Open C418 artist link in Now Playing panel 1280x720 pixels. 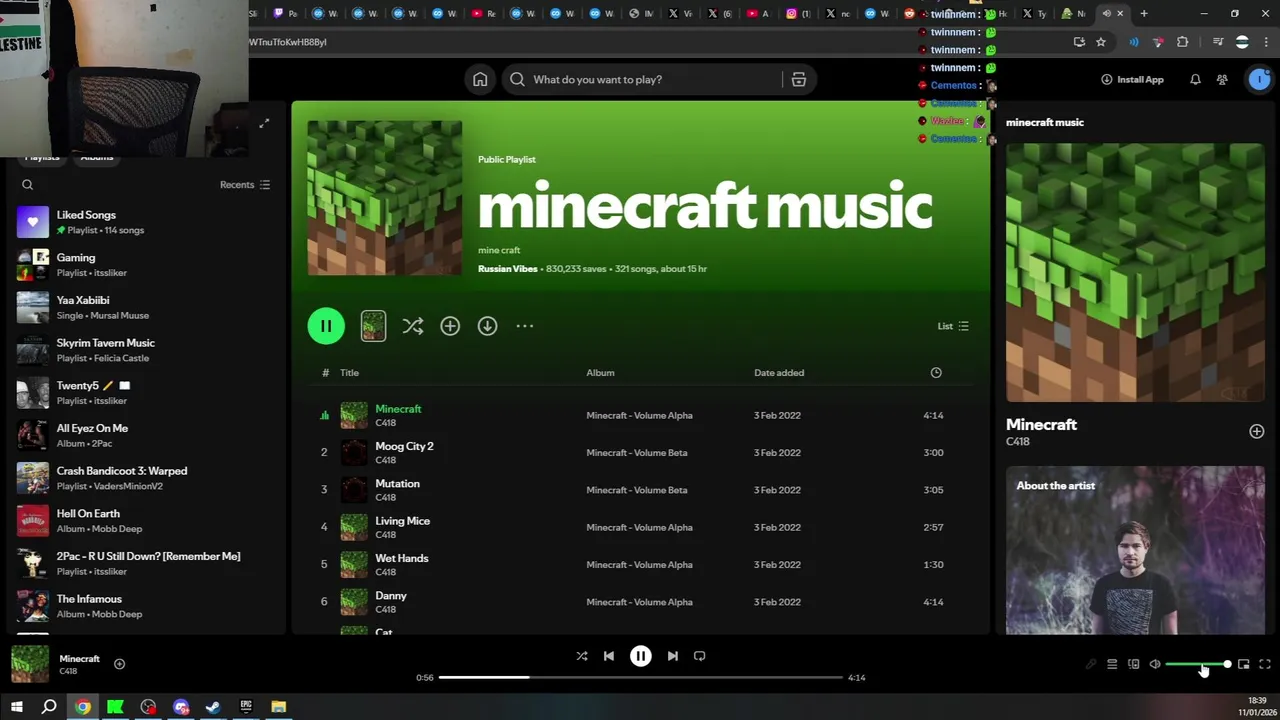[x=1017, y=442]
